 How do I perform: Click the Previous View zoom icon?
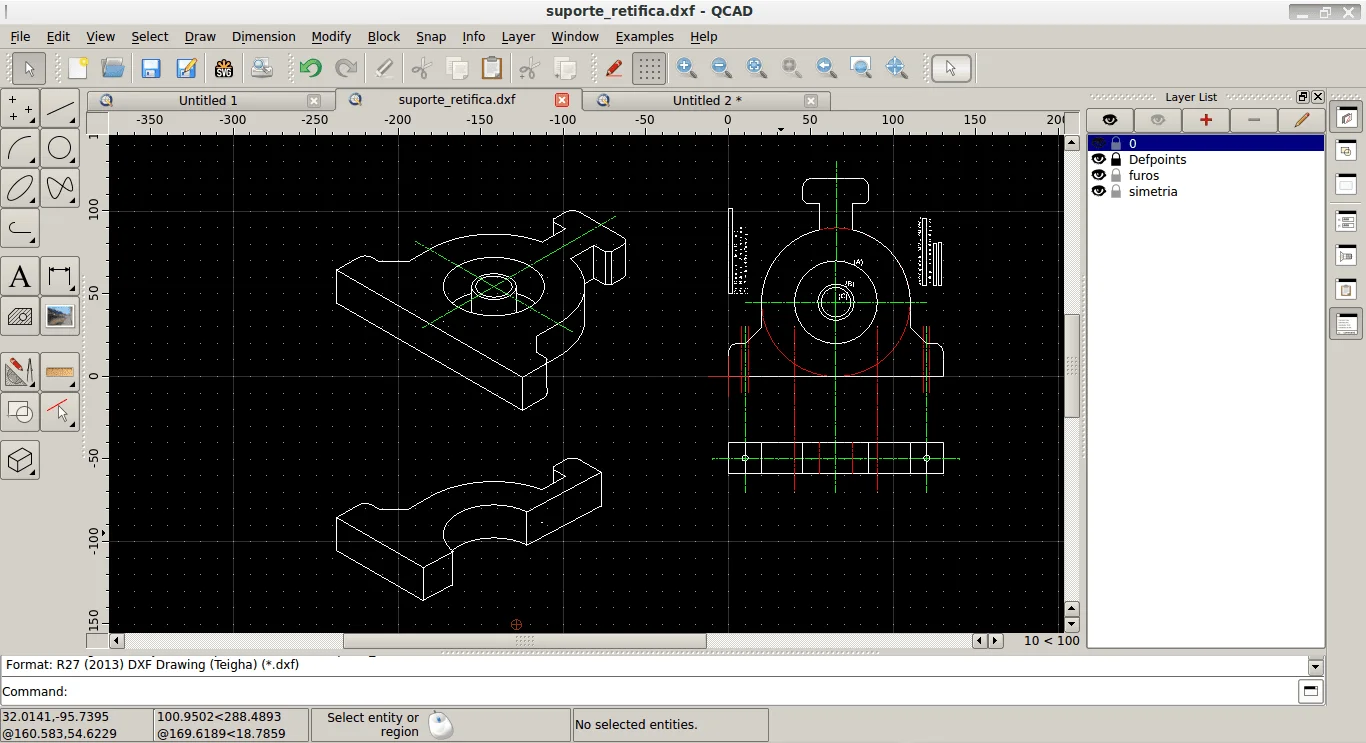826,68
